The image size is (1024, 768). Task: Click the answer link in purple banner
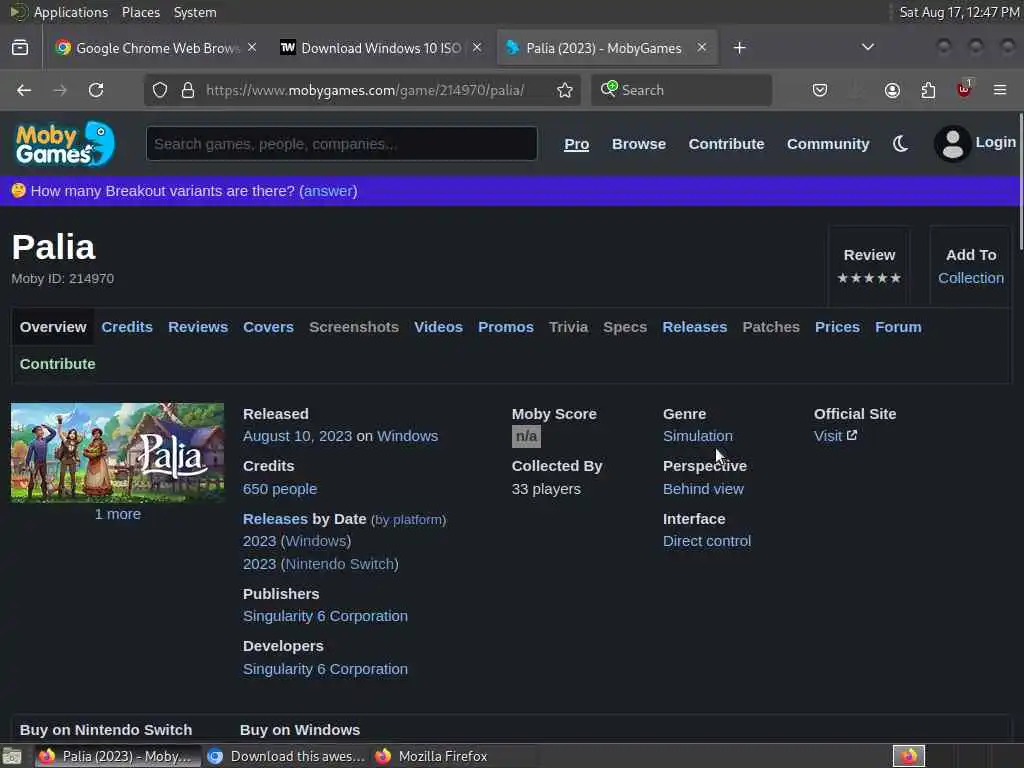tap(328, 191)
